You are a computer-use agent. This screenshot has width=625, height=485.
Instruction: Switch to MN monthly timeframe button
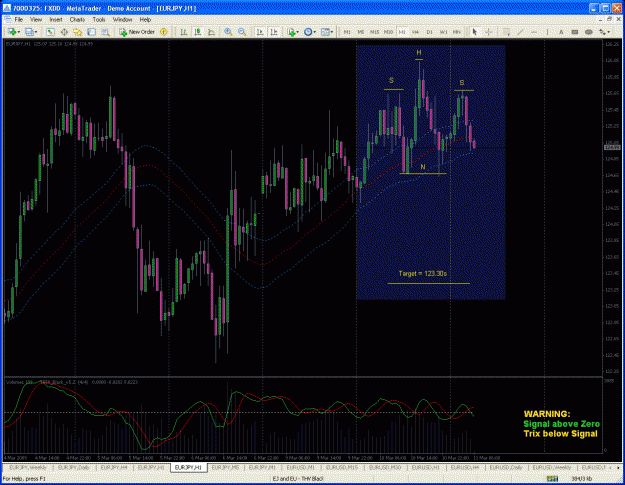click(457, 32)
